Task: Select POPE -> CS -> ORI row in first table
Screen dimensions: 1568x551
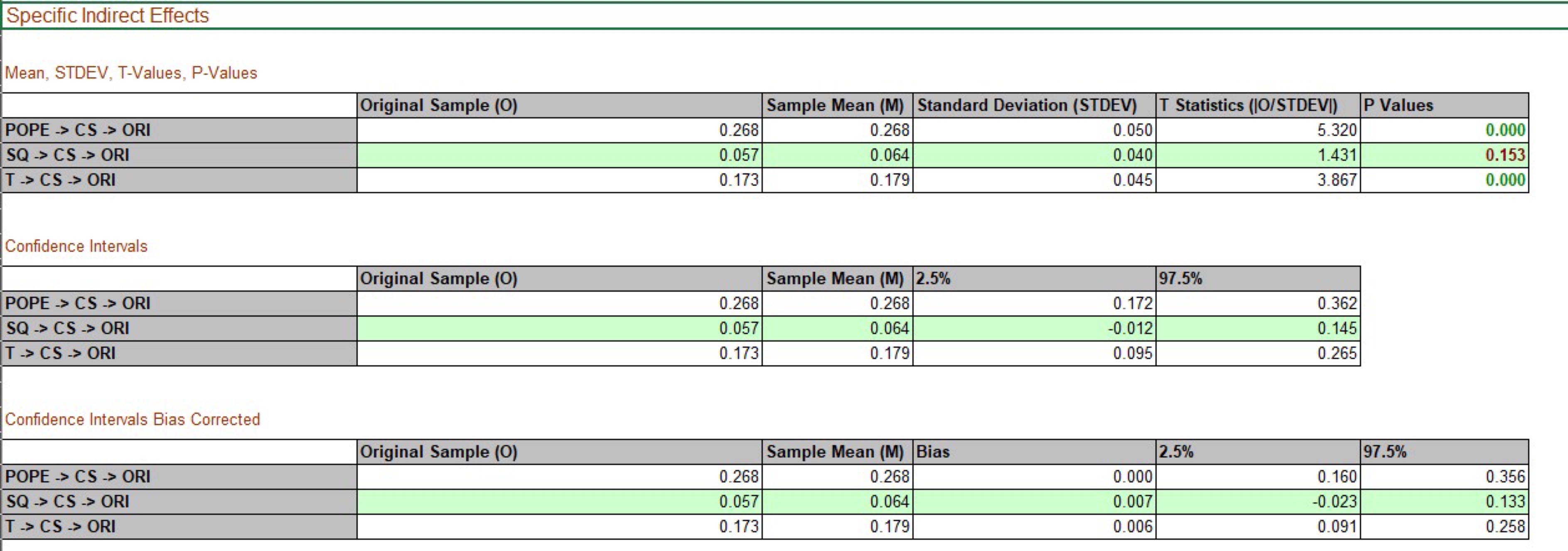Action: [x=78, y=130]
